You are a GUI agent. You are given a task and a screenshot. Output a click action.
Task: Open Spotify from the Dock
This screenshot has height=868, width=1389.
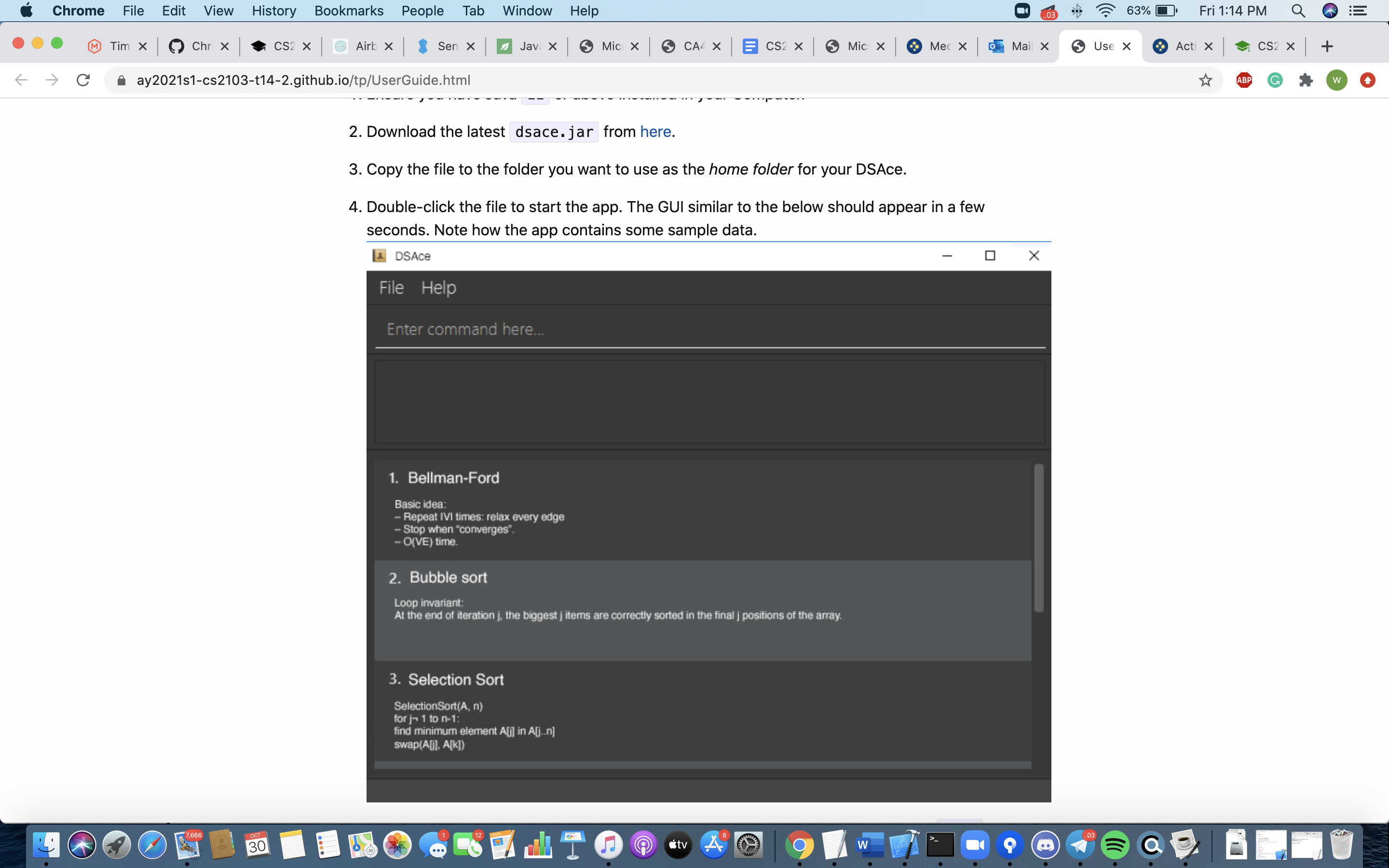[1115, 845]
